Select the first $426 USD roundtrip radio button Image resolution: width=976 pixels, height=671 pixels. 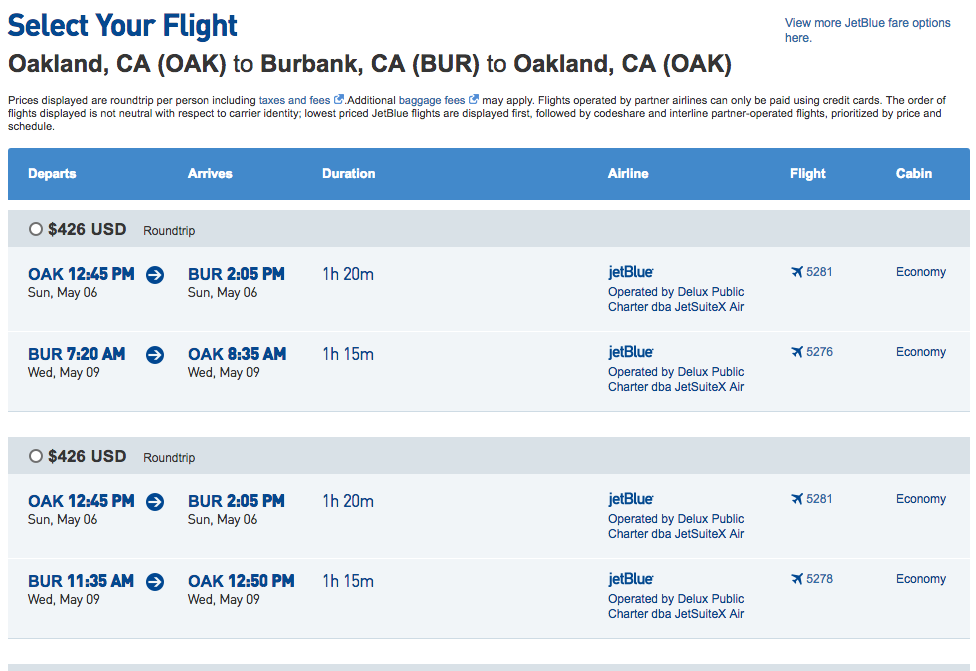pyautogui.click(x=36, y=229)
